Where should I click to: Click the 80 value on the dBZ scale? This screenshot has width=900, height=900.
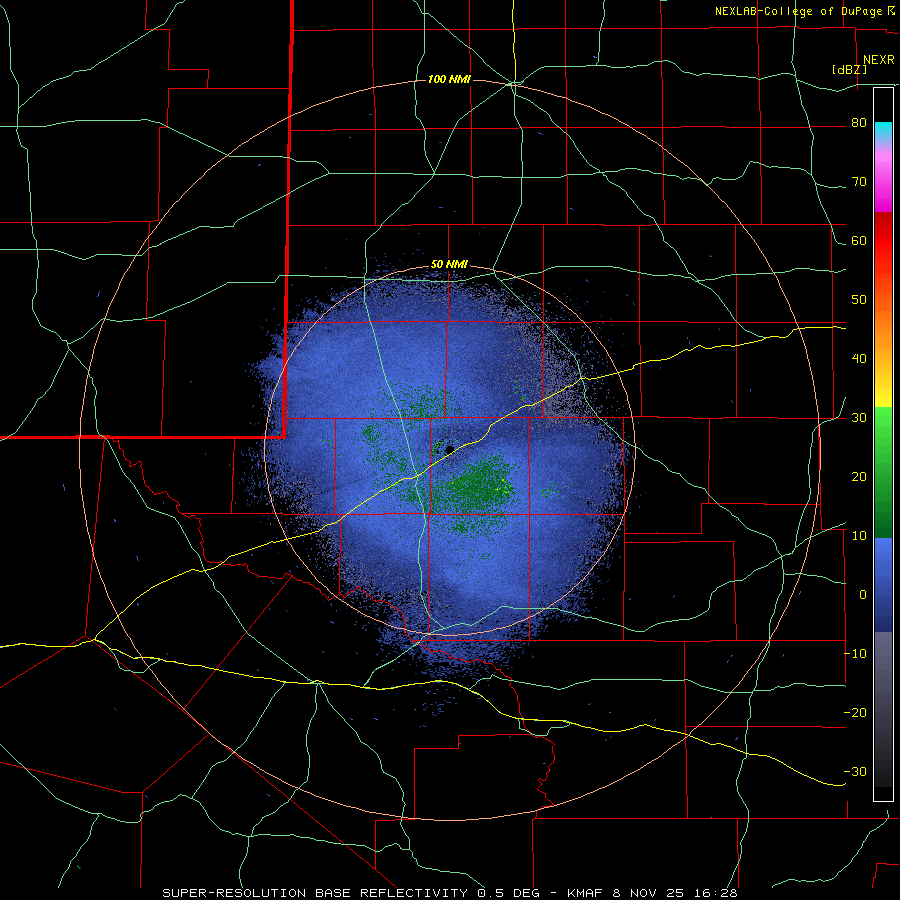point(859,123)
